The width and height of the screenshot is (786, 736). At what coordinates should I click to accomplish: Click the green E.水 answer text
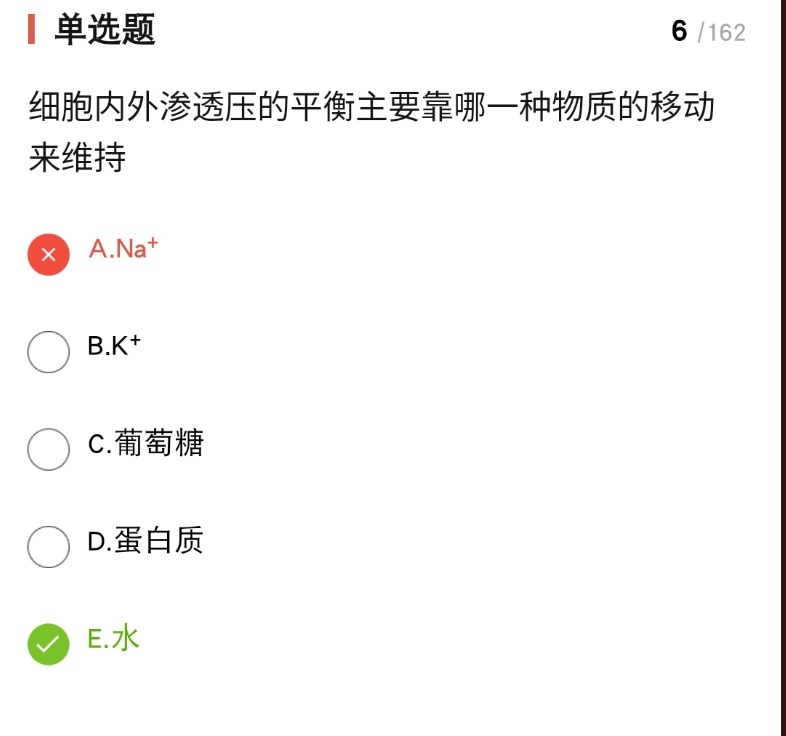pyautogui.click(x=113, y=638)
